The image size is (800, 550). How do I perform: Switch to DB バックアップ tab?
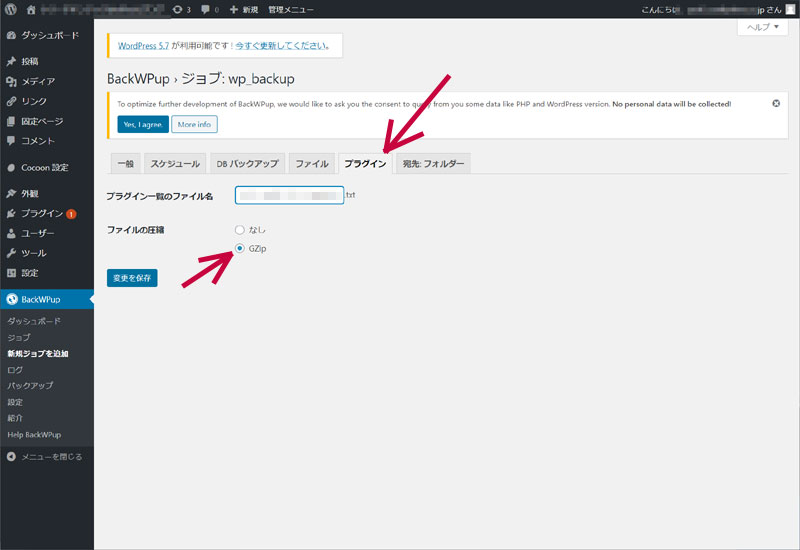[247, 164]
